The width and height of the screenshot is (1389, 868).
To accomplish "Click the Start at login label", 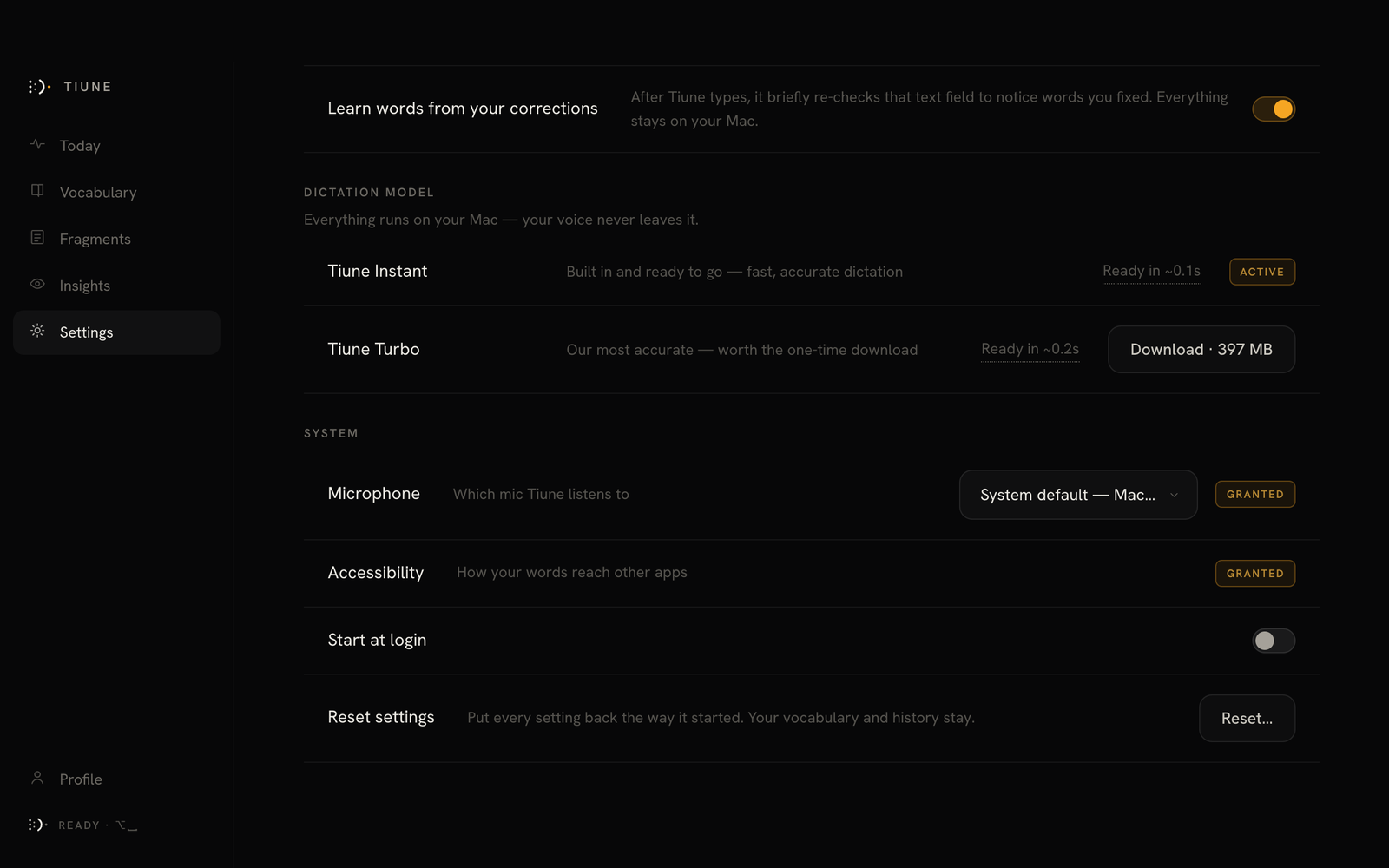I will tap(377, 640).
